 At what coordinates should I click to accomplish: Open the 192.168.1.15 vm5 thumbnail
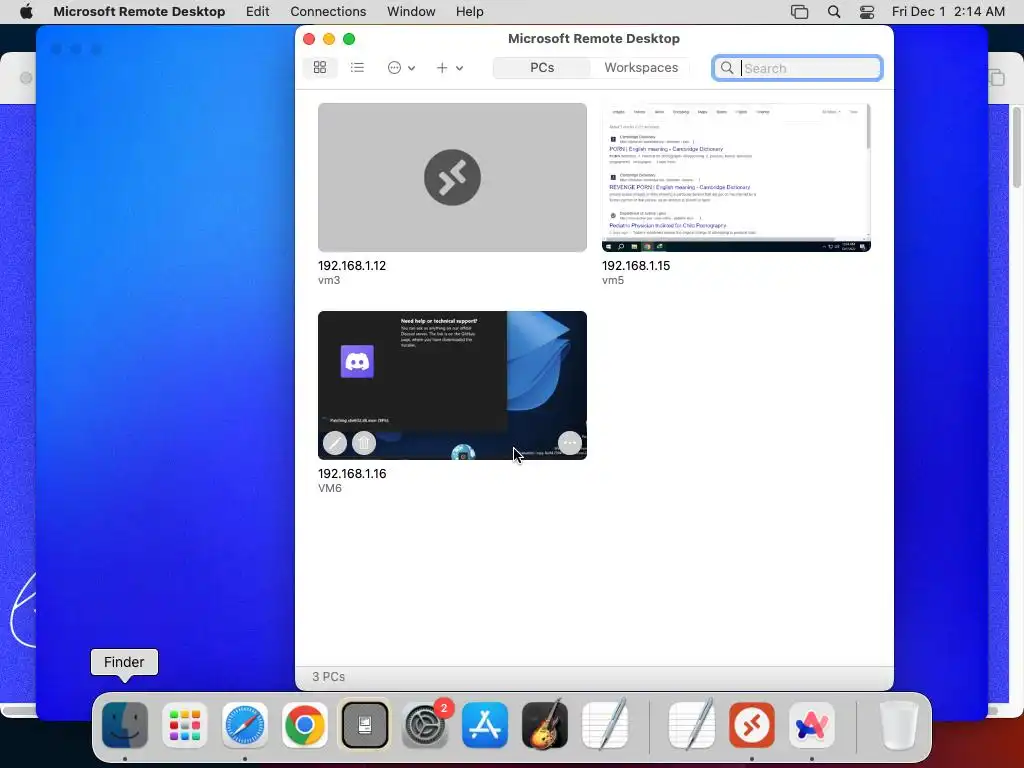point(736,177)
